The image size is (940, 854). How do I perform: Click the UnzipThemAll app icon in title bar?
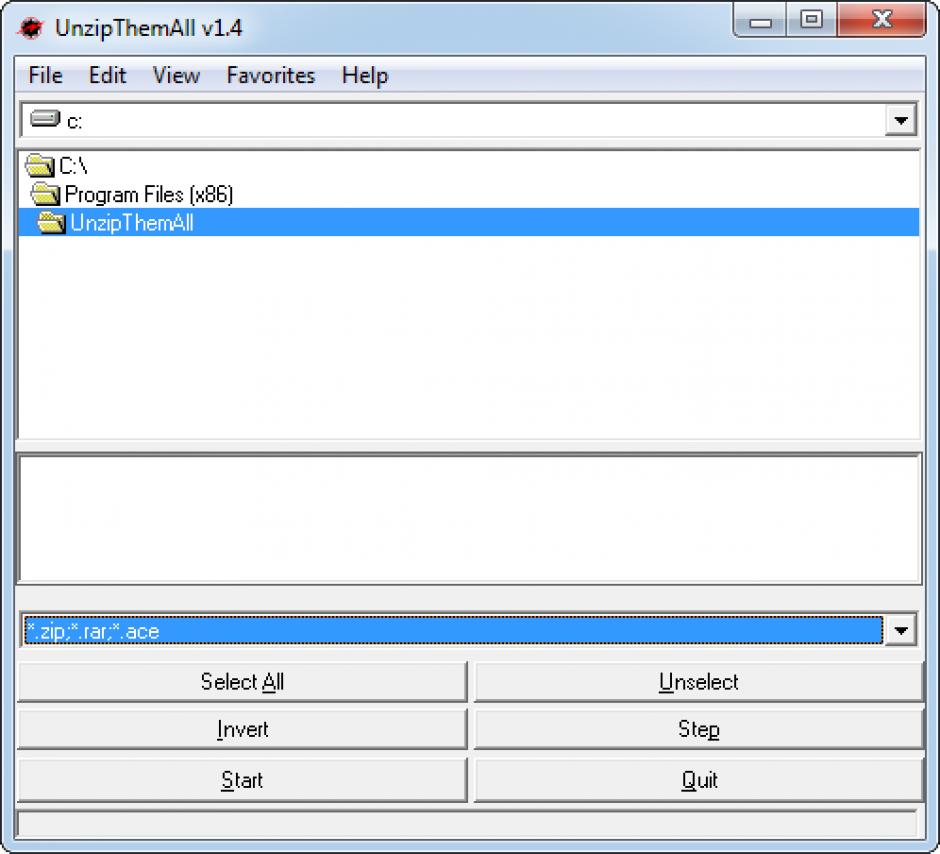[x=30, y=28]
